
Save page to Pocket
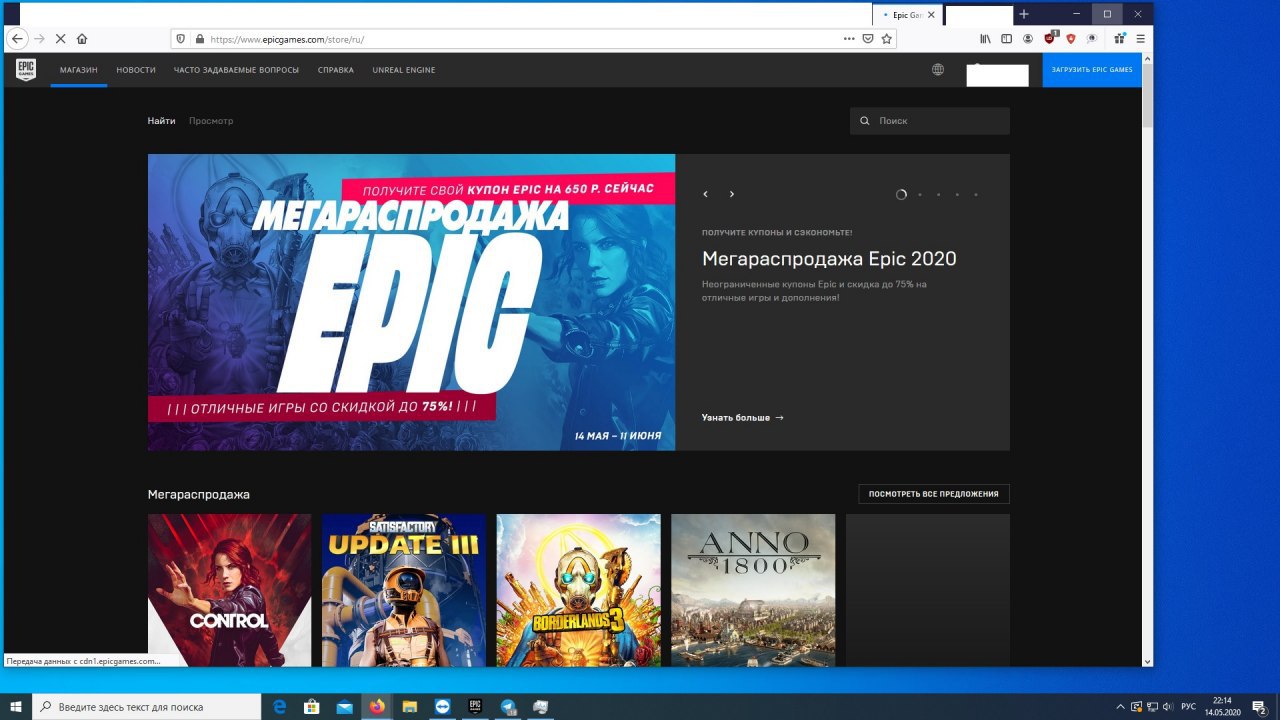pyautogui.click(x=868, y=39)
